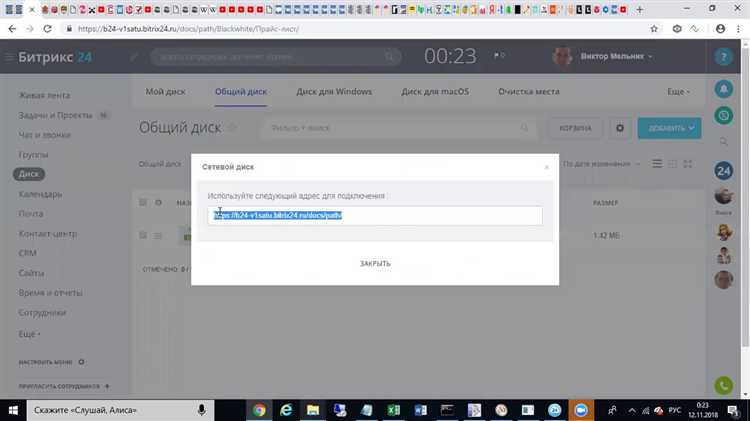
Task: Click the ЗАКРЫТЬ button in dialog
Action: 375,264
